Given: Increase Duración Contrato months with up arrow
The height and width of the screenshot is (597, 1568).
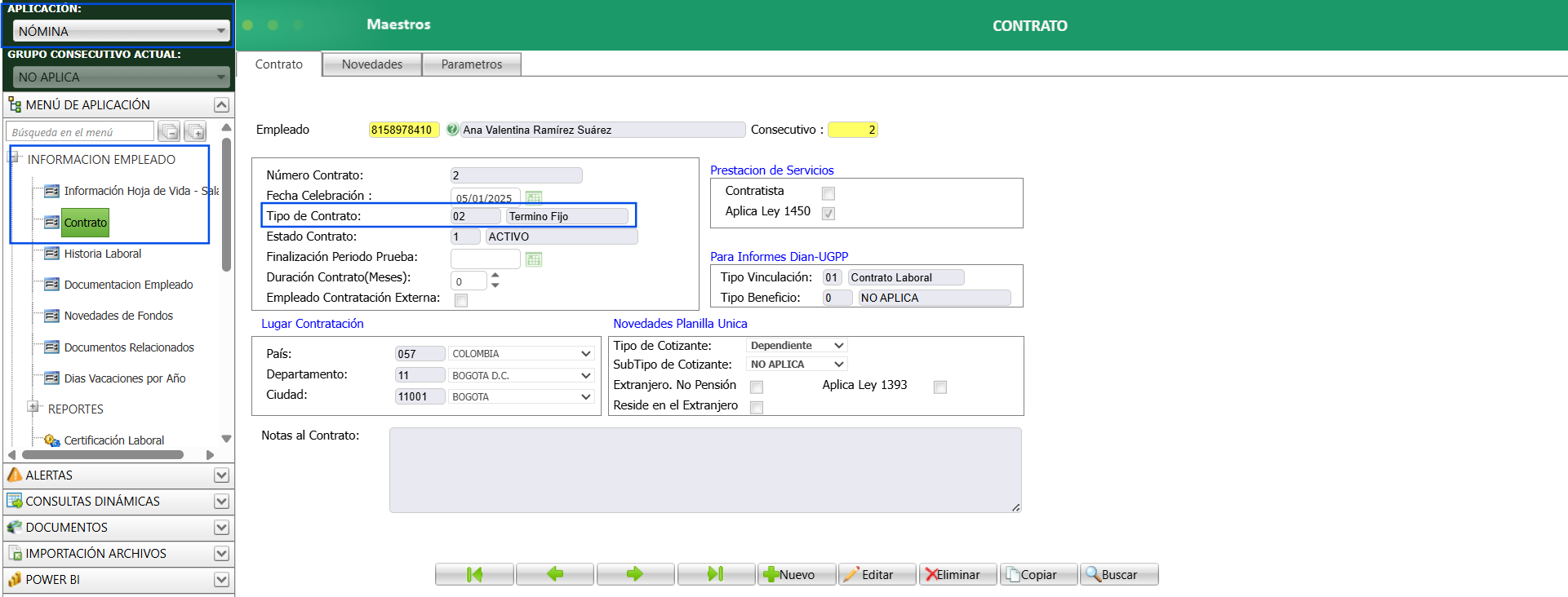Looking at the screenshot, I should pyautogui.click(x=495, y=276).
